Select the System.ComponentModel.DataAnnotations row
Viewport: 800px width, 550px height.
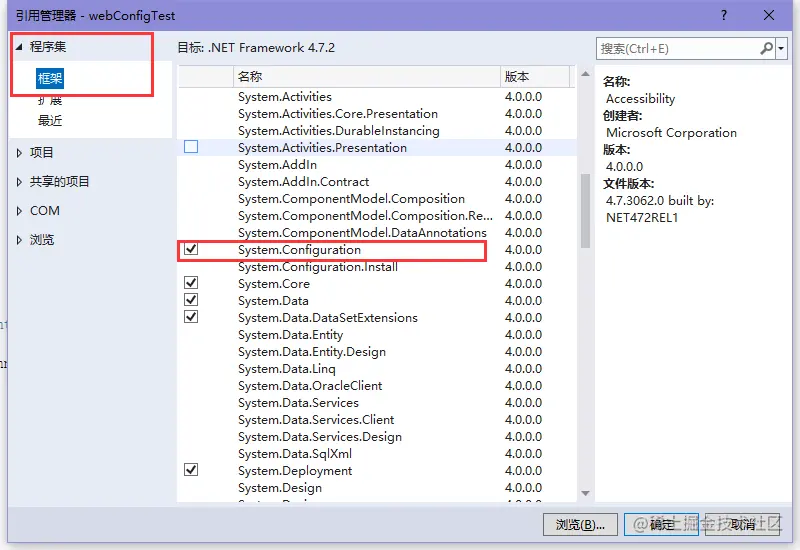(x=377, y=233)
